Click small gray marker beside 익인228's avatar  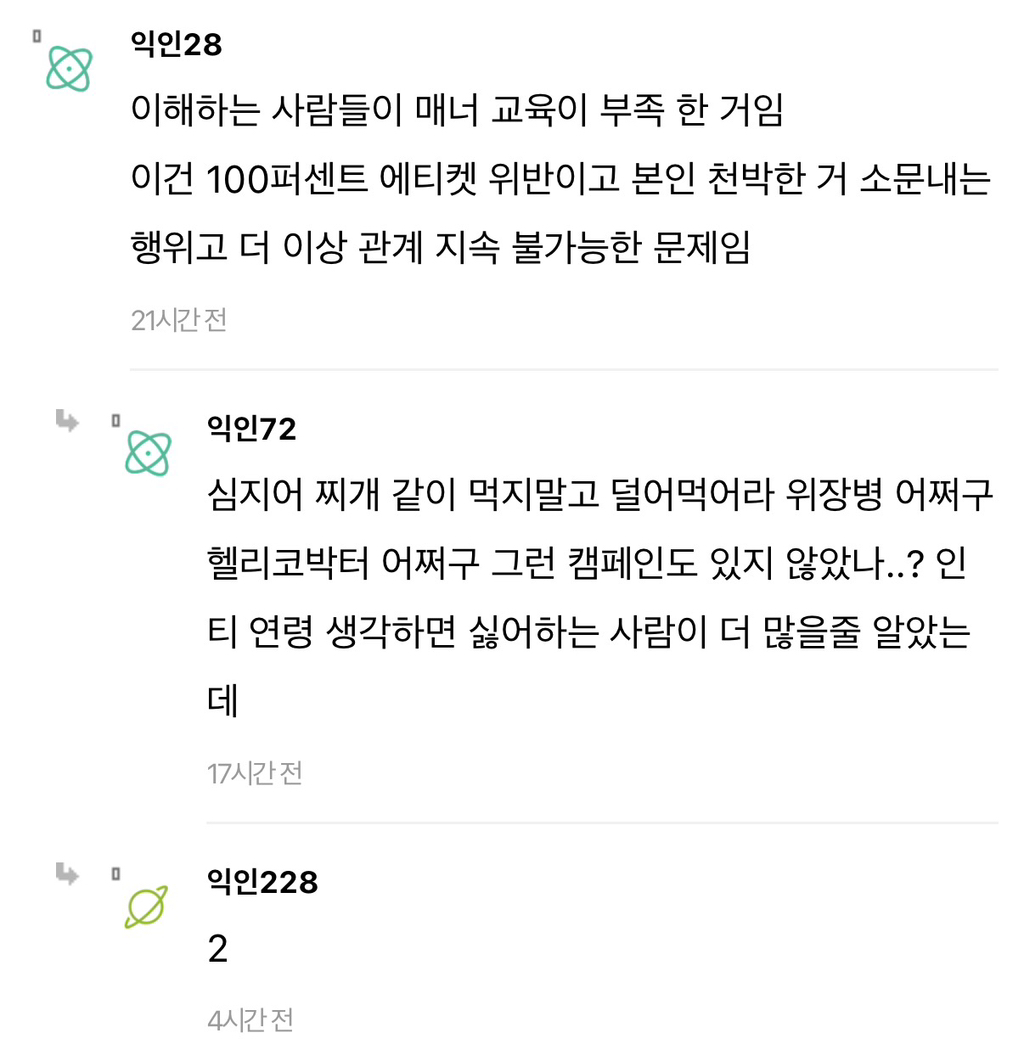point(116,874)
